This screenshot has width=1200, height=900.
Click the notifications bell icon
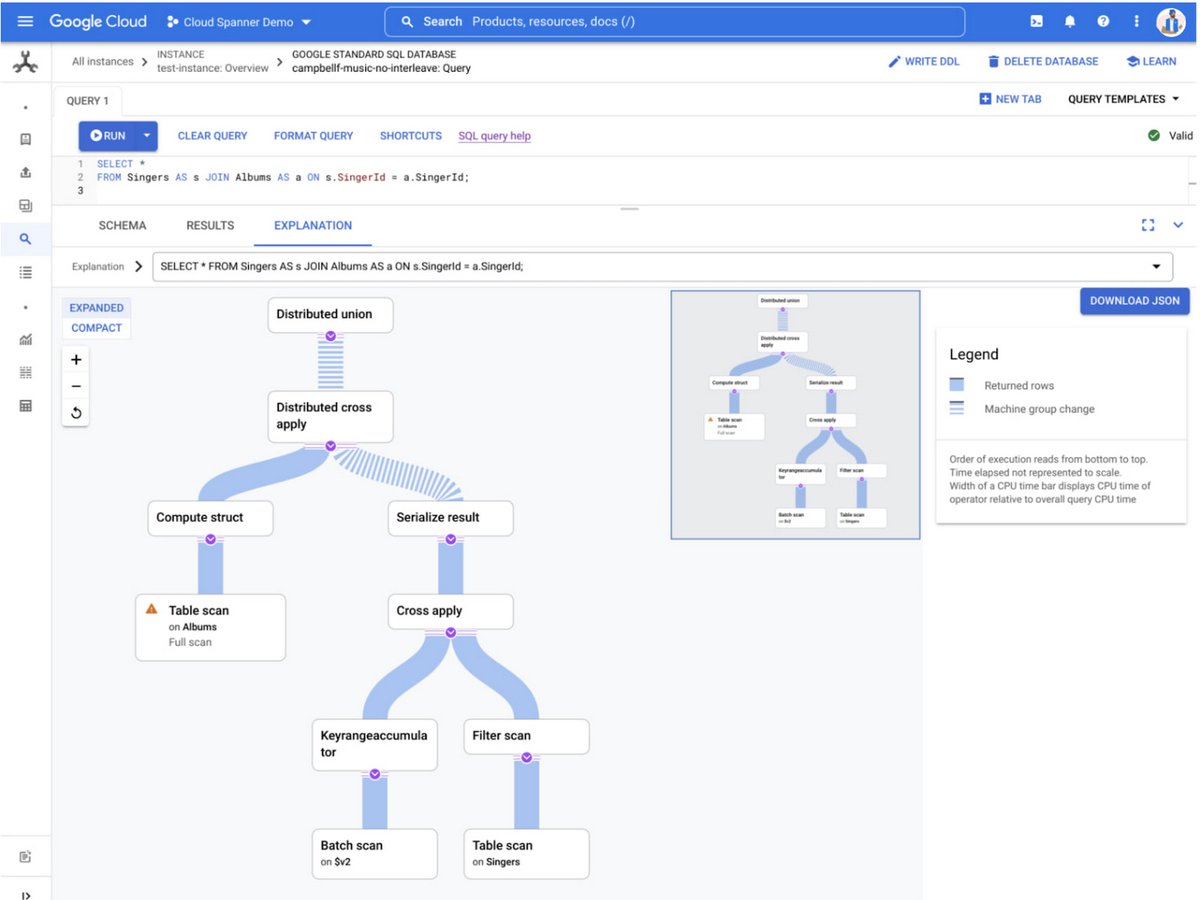point(1069,21)
